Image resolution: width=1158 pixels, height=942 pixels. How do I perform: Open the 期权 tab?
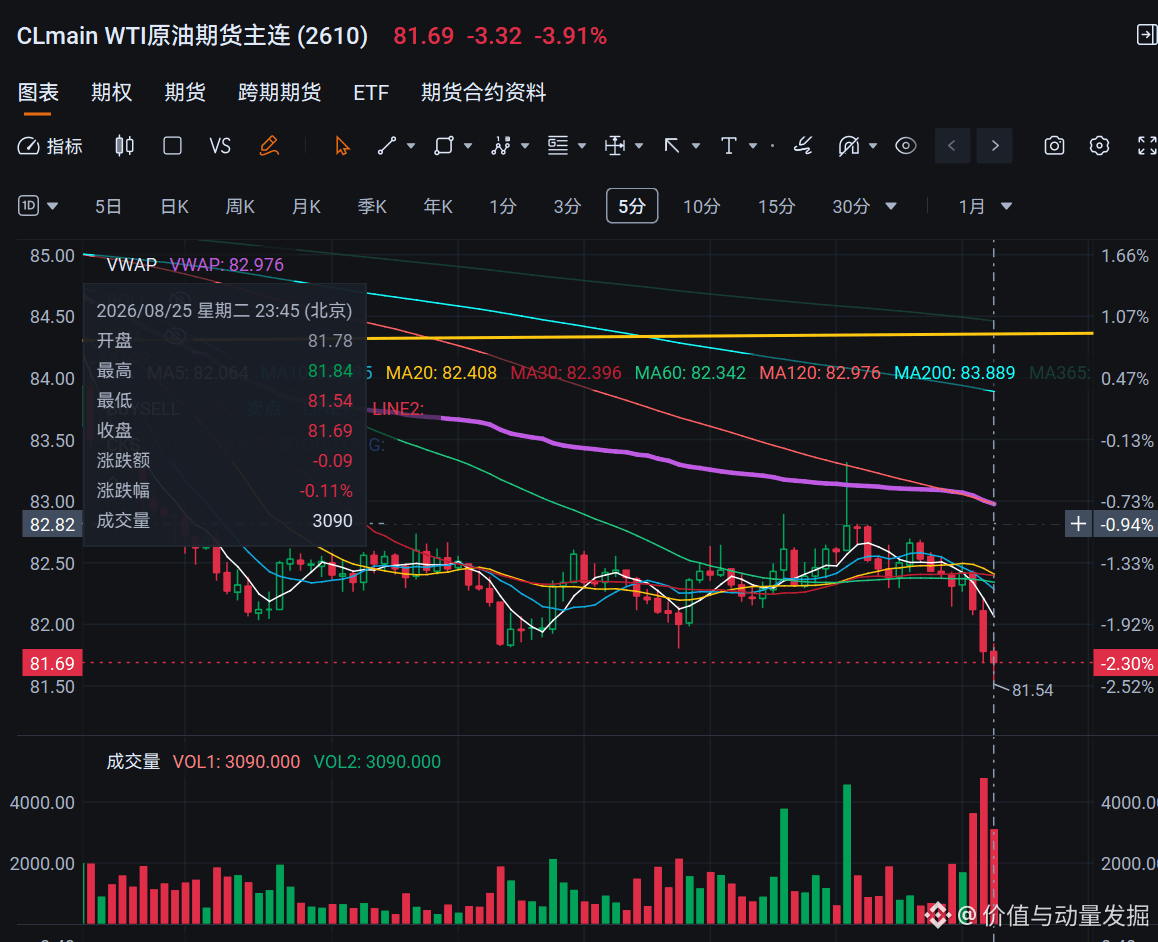(x=112, y=92)
